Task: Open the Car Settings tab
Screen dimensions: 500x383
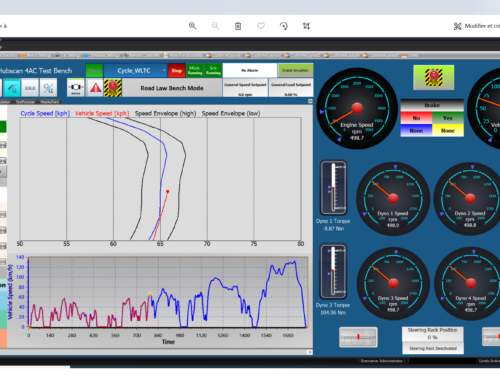Action: click(68, 55)
